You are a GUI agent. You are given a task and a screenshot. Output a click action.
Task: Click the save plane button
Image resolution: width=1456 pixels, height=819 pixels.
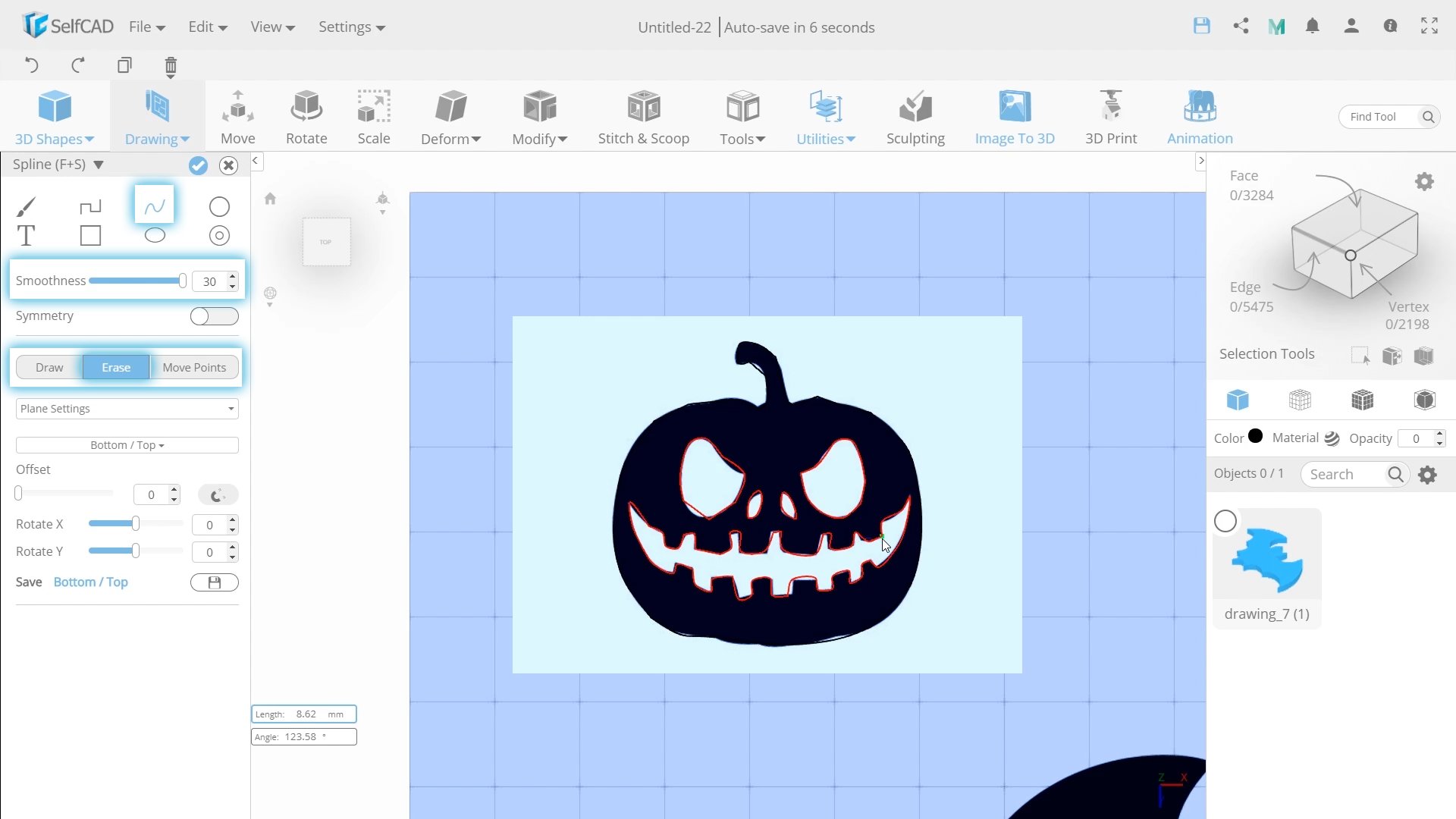pos(214,582)
